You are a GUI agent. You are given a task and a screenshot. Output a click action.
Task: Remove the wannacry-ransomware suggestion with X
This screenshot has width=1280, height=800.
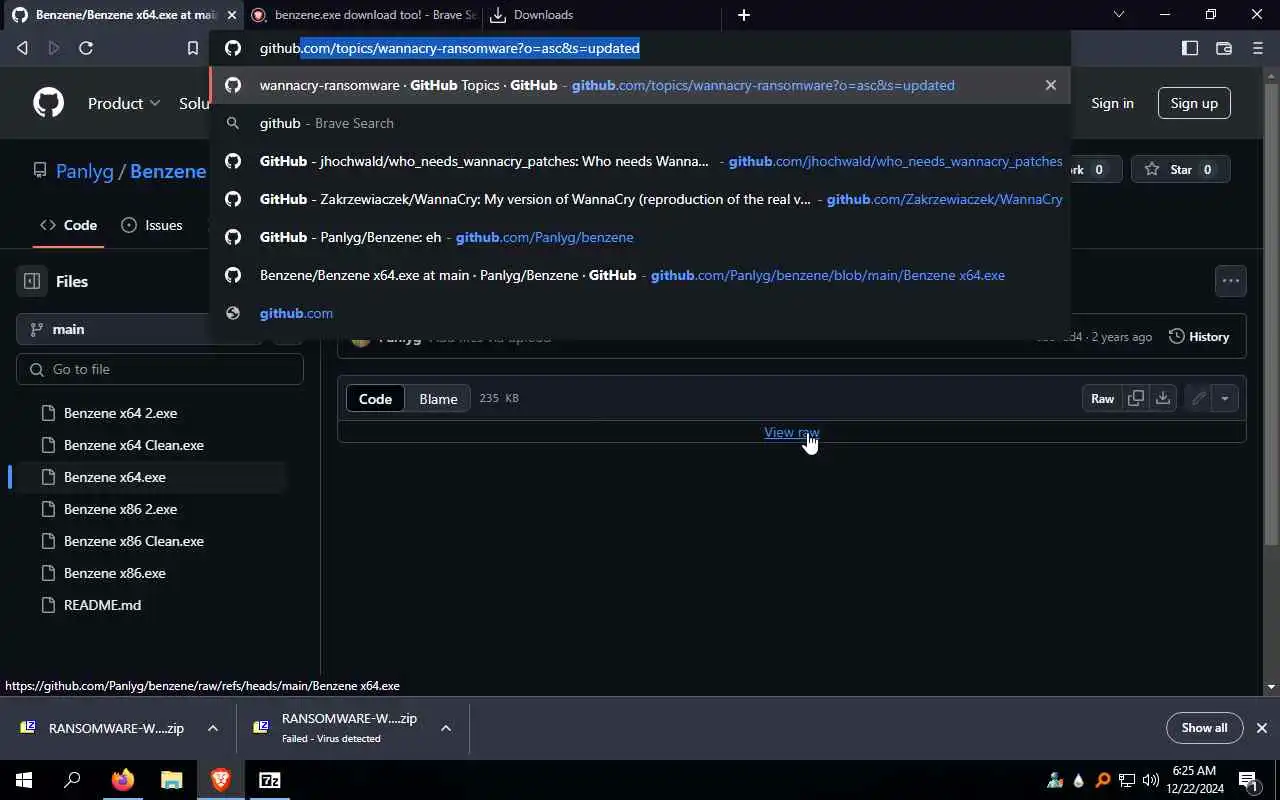[x=1050, y=85]
